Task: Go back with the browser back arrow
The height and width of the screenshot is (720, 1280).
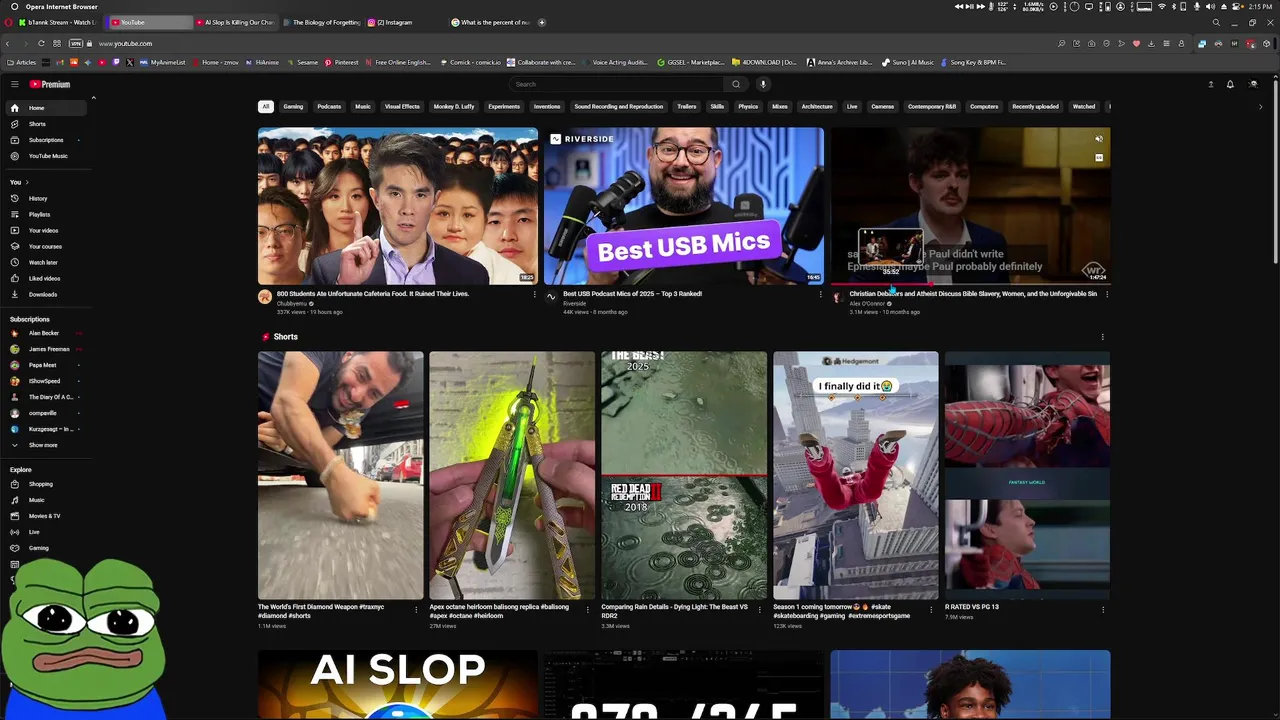Action: (7, 43)
